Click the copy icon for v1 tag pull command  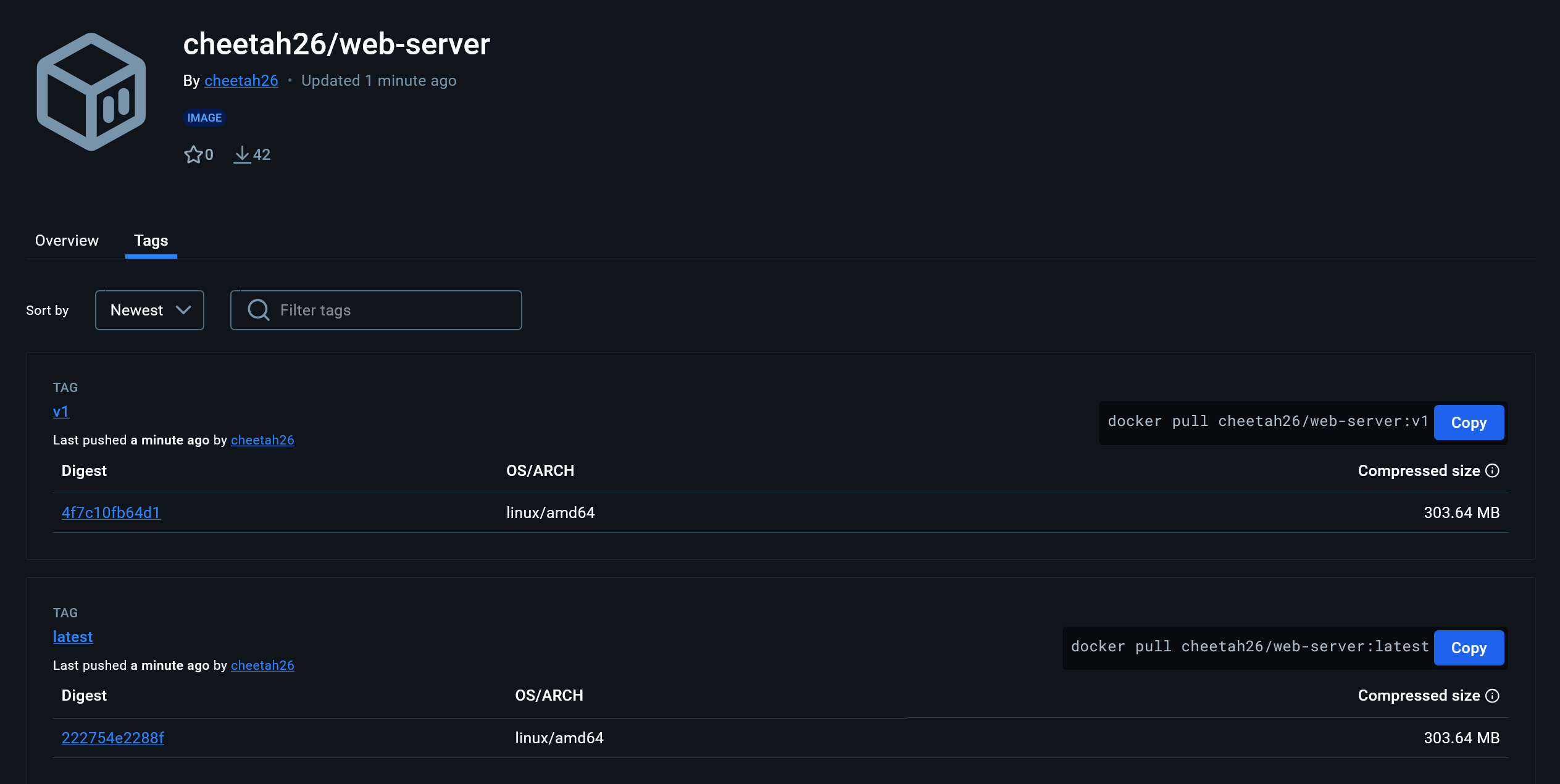(x=1469, y=422)
